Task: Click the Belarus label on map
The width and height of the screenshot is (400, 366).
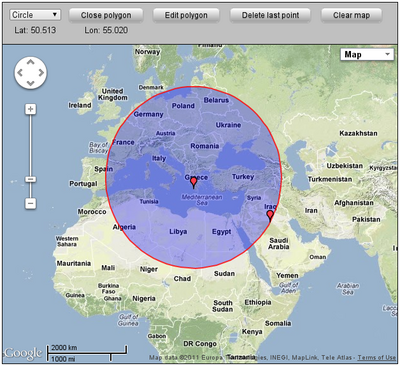Action: click(216, 100)
